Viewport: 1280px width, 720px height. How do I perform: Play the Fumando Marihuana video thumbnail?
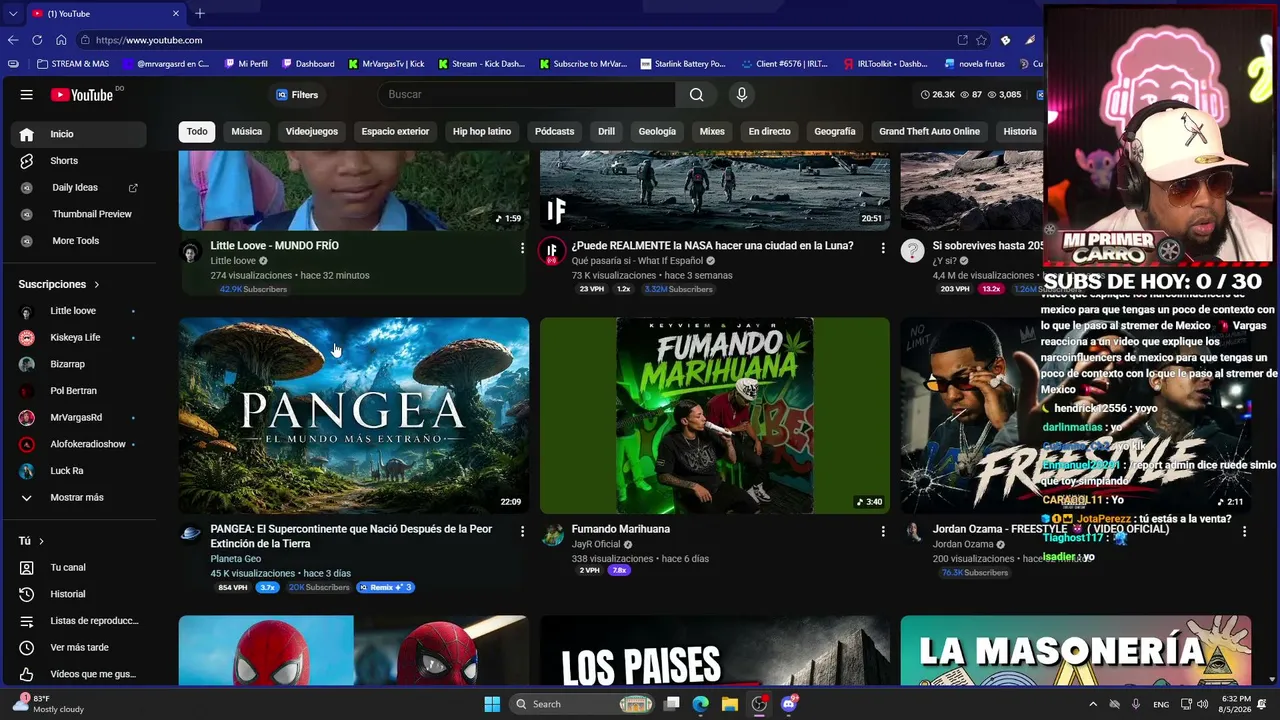coord(715,416)
